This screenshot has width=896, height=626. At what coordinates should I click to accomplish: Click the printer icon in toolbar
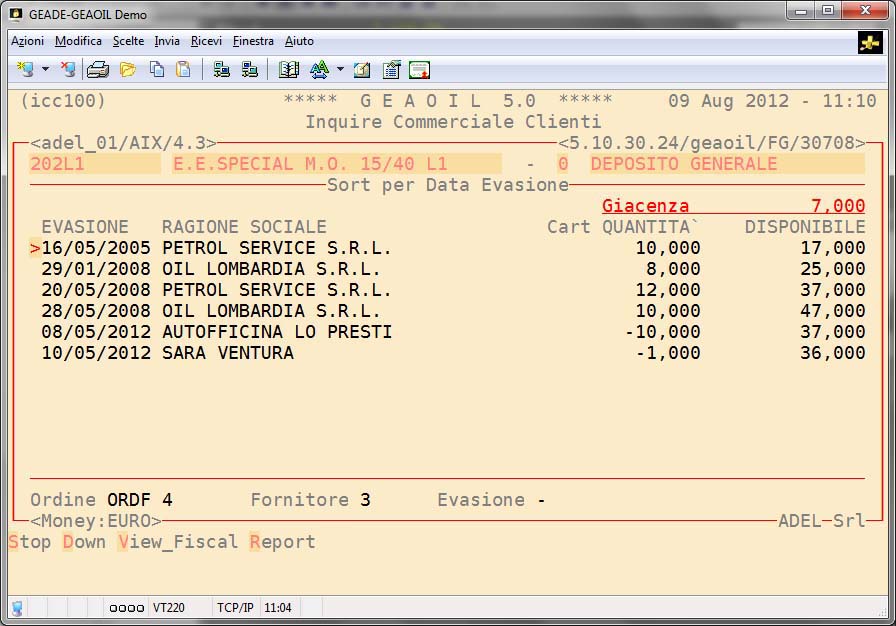pyautogui.click(x=98, y=70)
